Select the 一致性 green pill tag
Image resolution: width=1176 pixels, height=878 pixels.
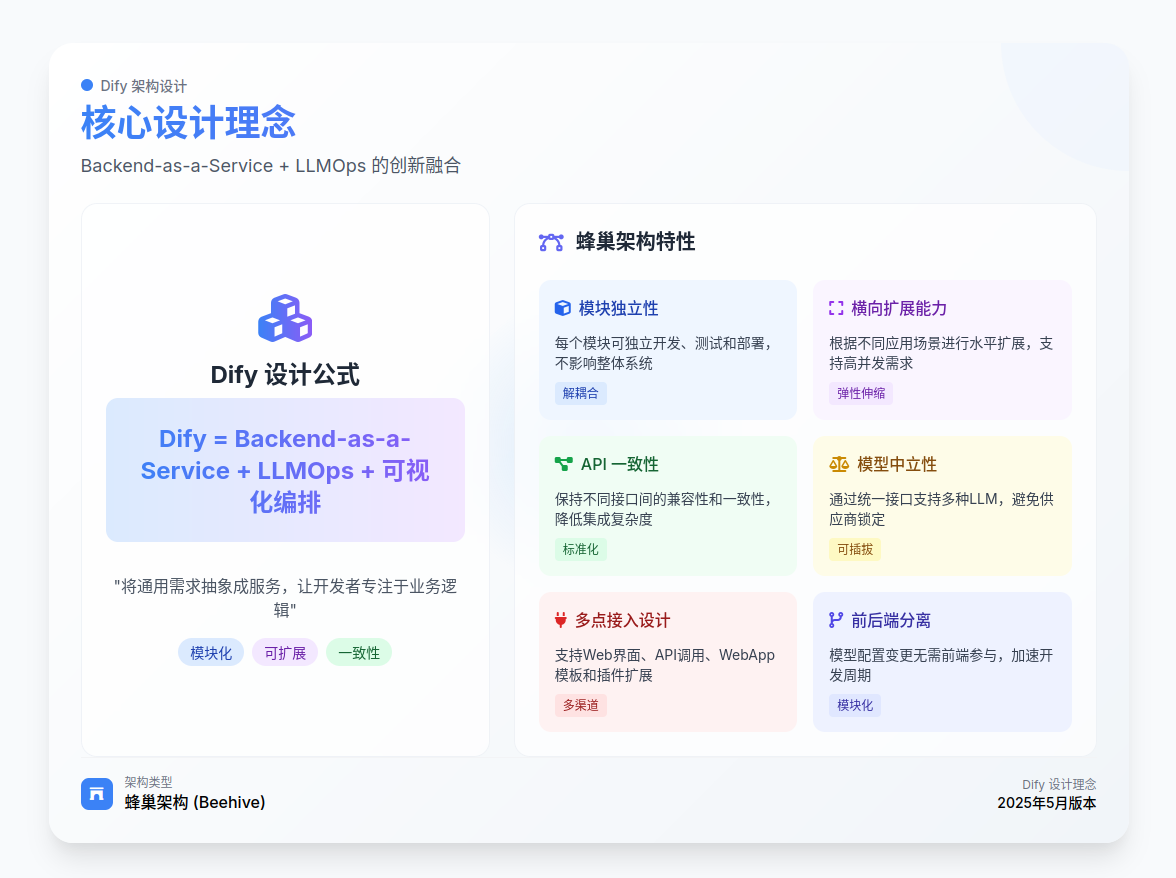[359, 653]
